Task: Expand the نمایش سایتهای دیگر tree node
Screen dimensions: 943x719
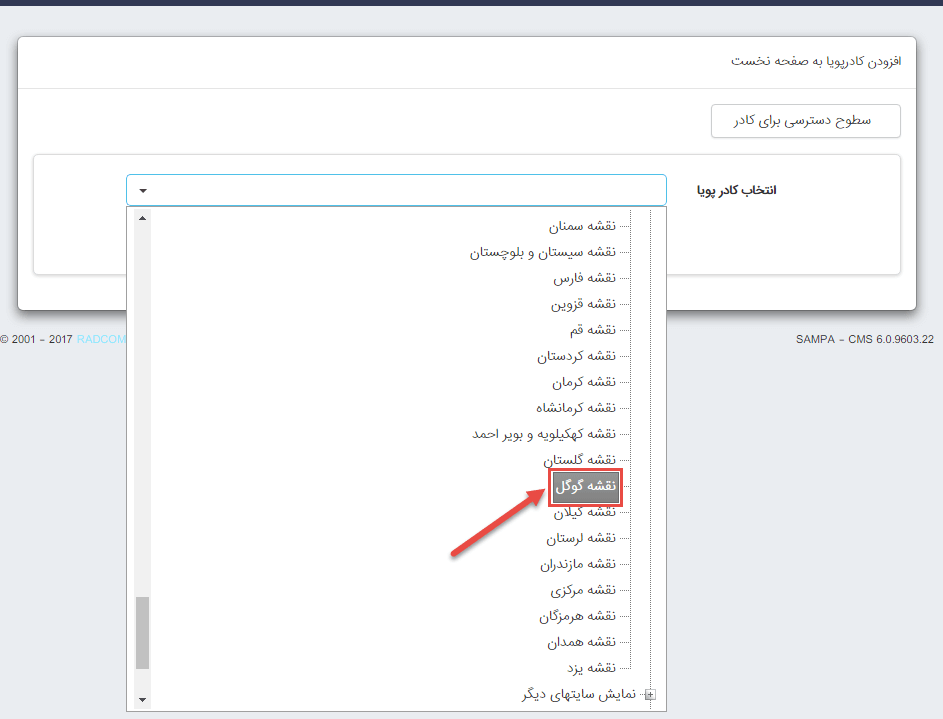Action: coord(650,694)
